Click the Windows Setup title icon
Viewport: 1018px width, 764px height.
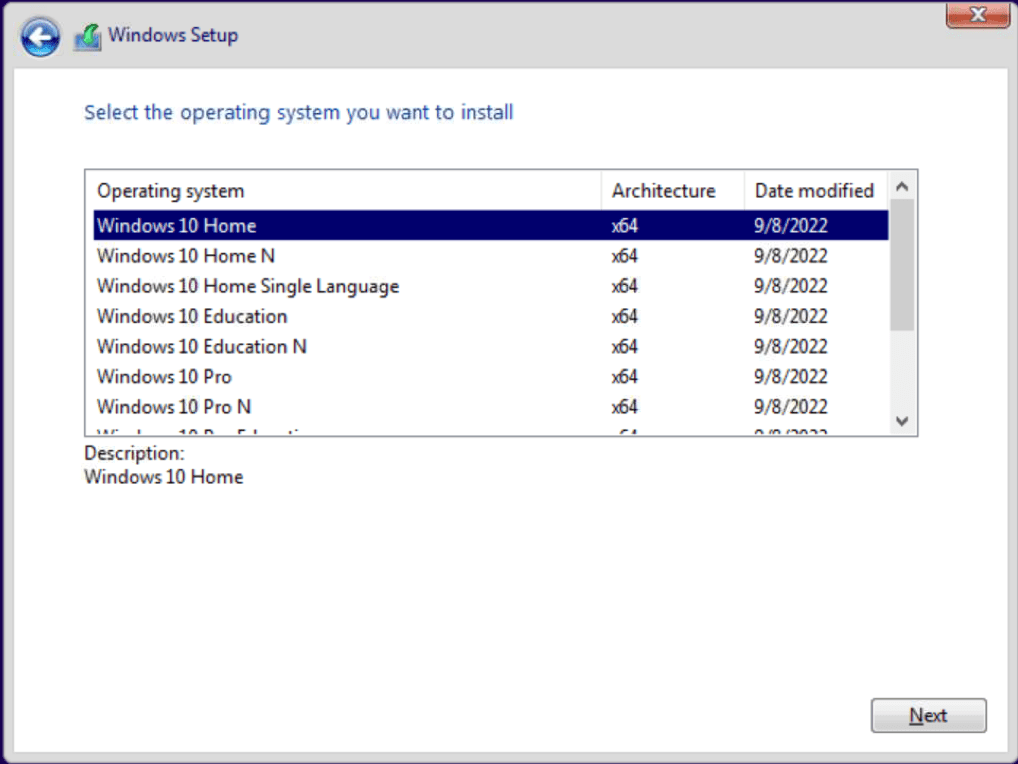click(88, 37)
